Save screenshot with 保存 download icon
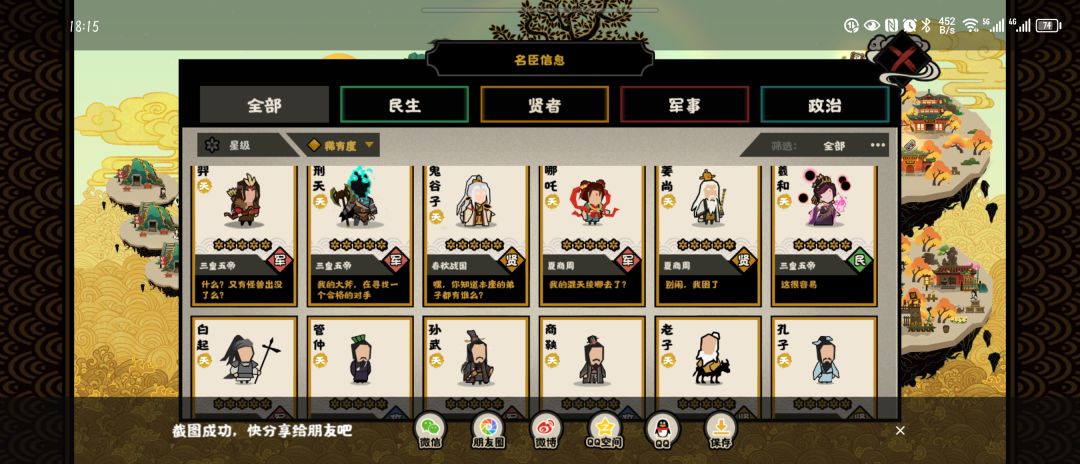 click(x=720, y=431)
